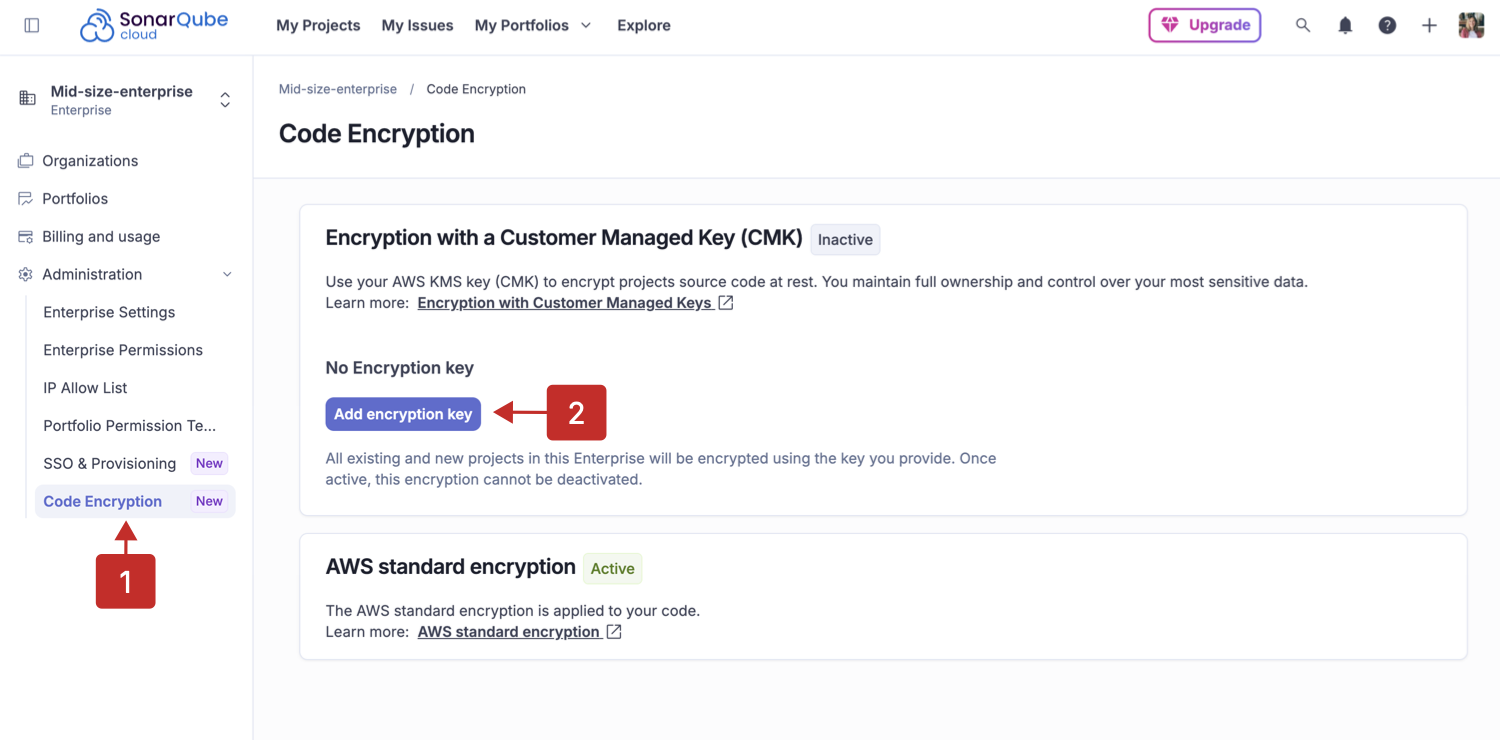1500x740 pixels.
Task: Click the Billing and usage card icon
Action: 26,236
